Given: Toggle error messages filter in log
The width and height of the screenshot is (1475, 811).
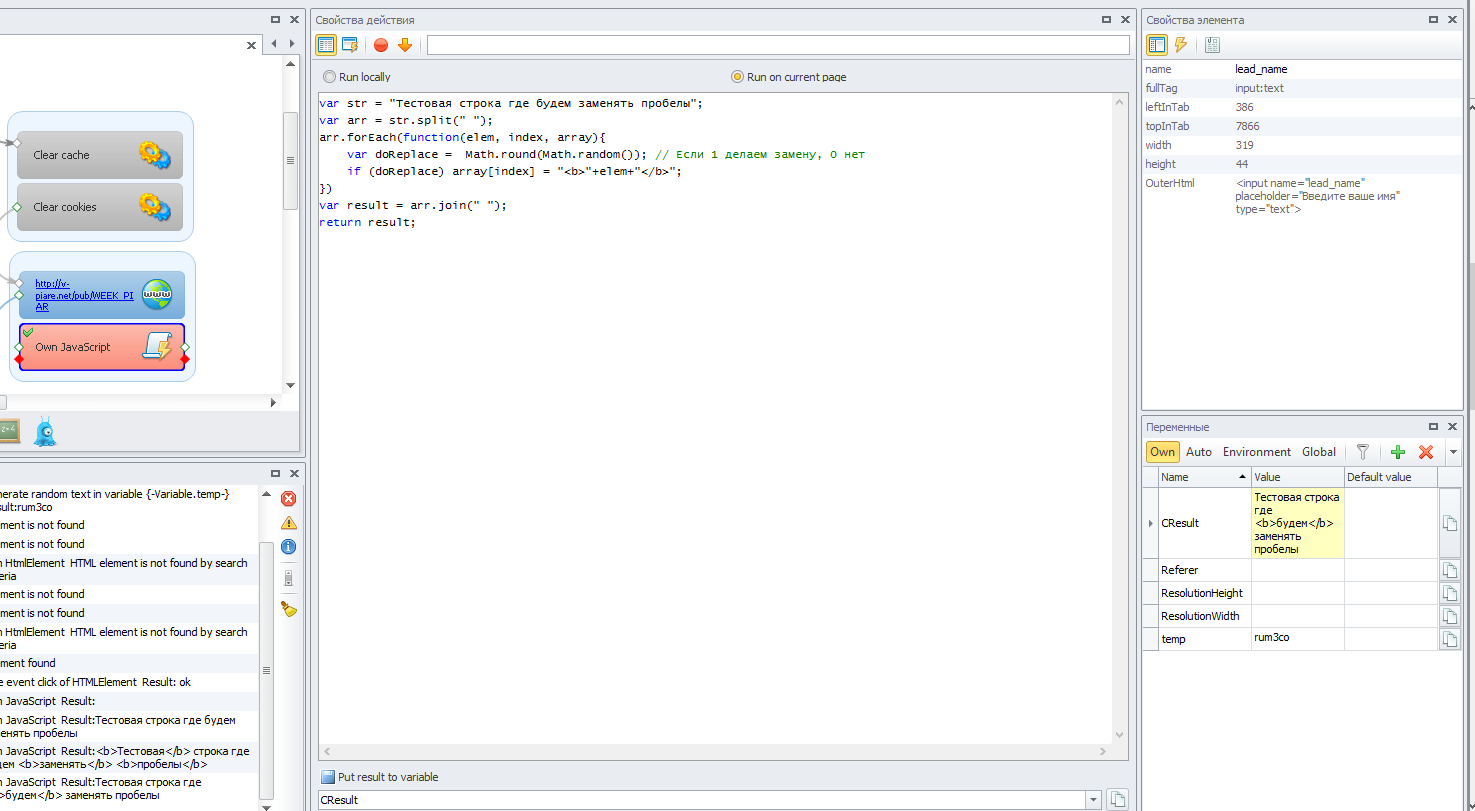Looking at the screenshot, I should tap(289, 498).
